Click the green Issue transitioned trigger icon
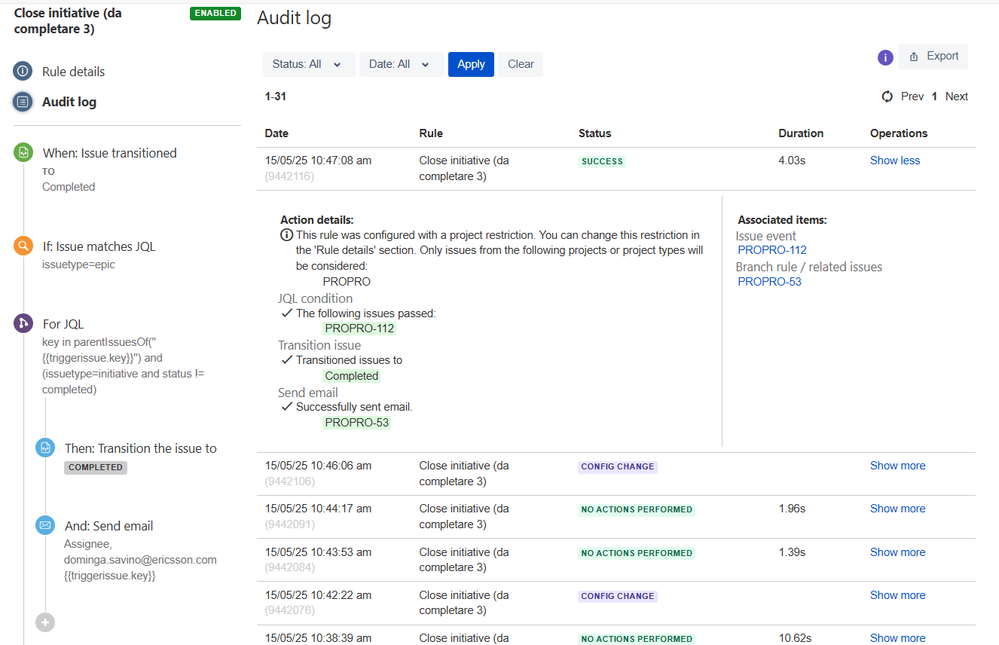This screenshot has height=645, width=999. click(23, 152)
